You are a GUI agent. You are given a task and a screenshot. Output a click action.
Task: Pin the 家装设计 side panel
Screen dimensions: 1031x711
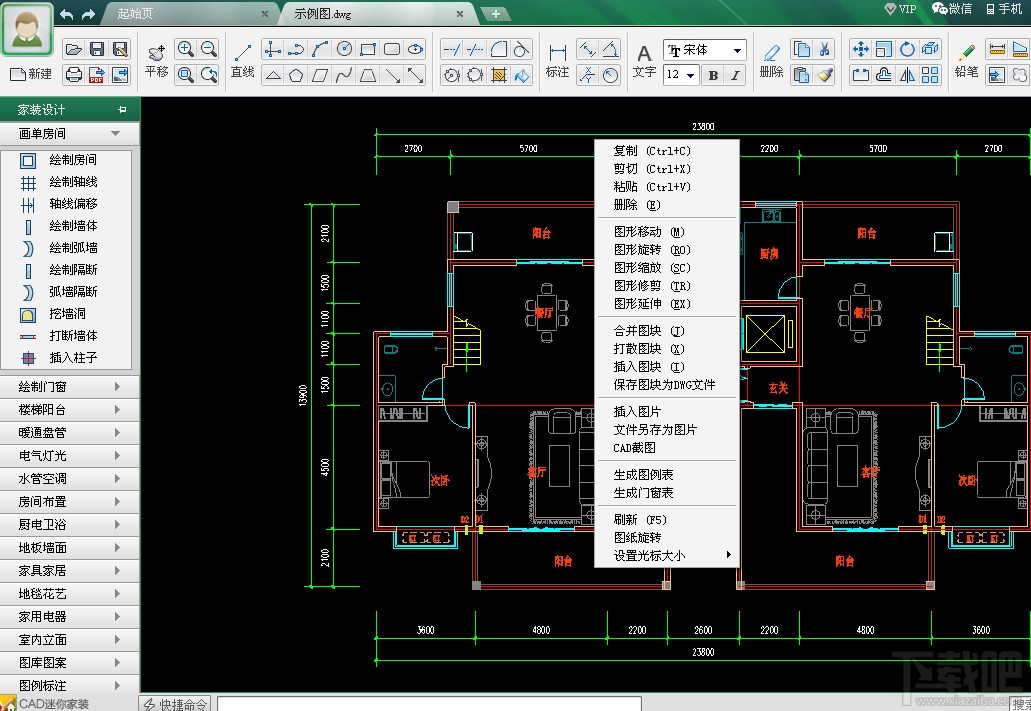click(122, 110)
